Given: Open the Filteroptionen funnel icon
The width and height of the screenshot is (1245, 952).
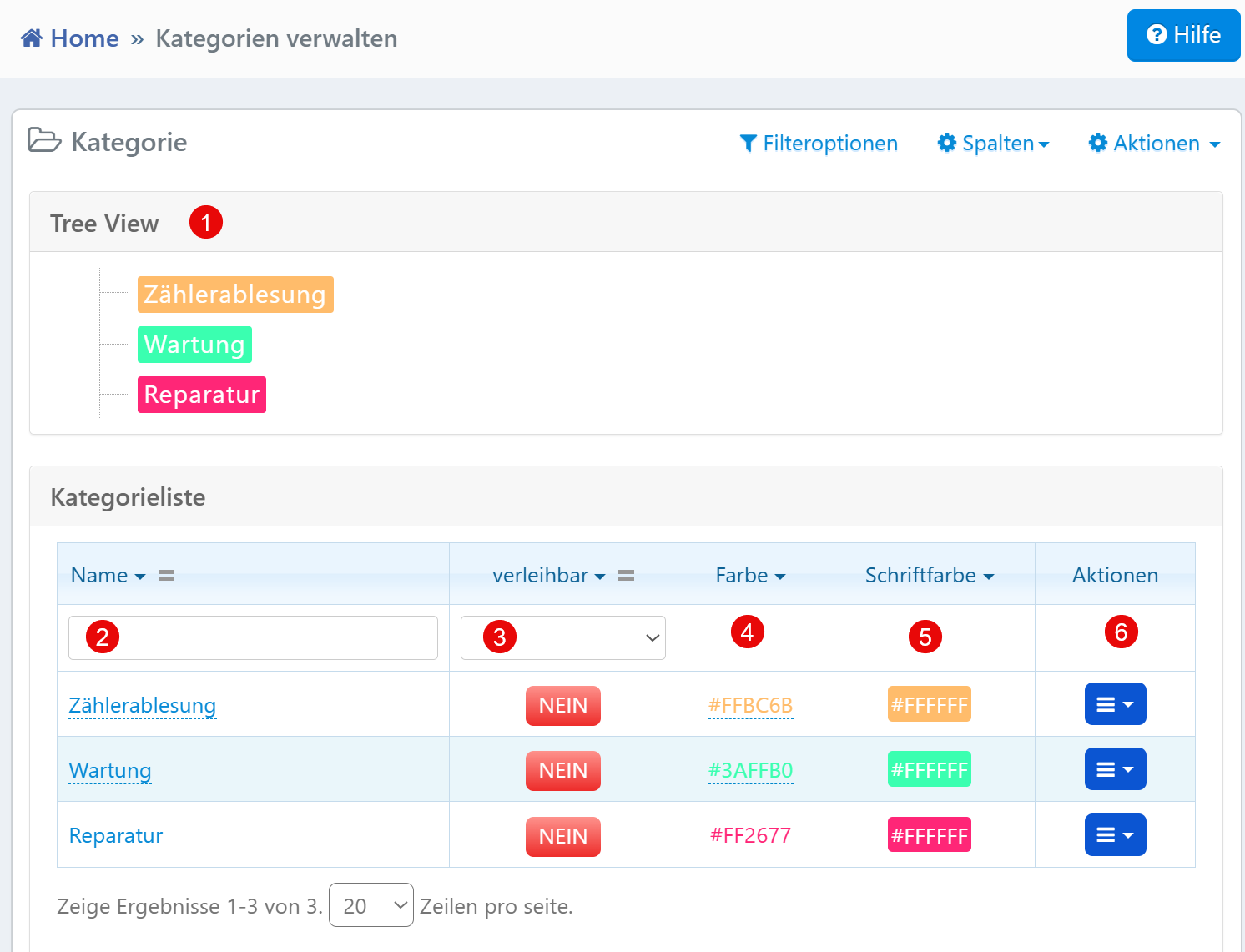Looking at the screenshot, I should tap(748, 143).
